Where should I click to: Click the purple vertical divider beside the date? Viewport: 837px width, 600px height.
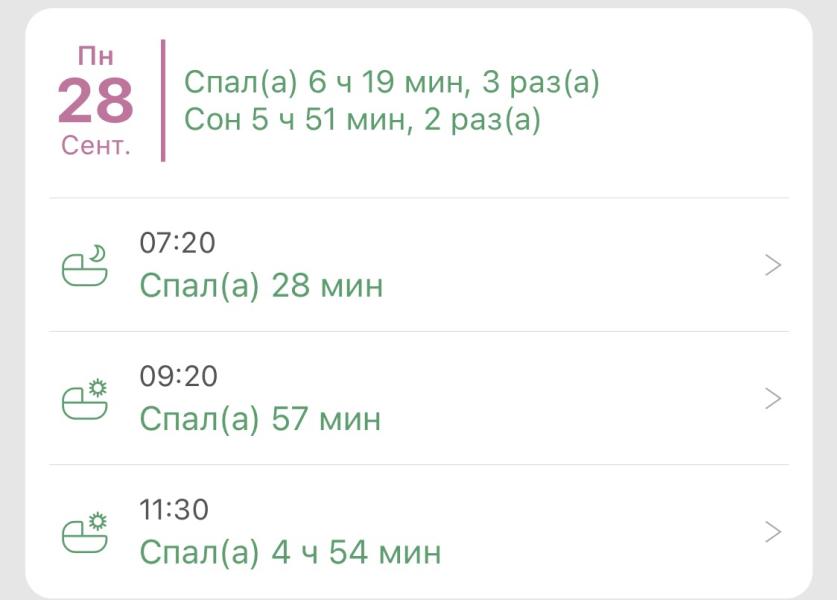(x=163, y=100)
